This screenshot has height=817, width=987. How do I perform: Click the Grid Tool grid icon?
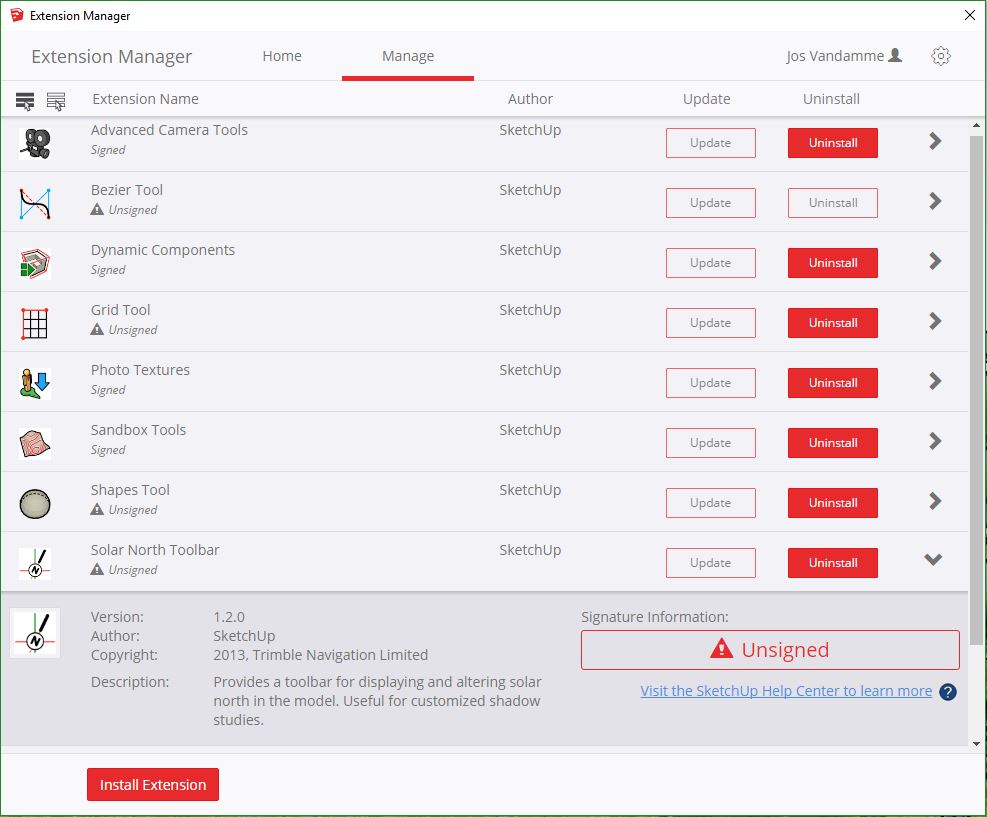[35, 324]
